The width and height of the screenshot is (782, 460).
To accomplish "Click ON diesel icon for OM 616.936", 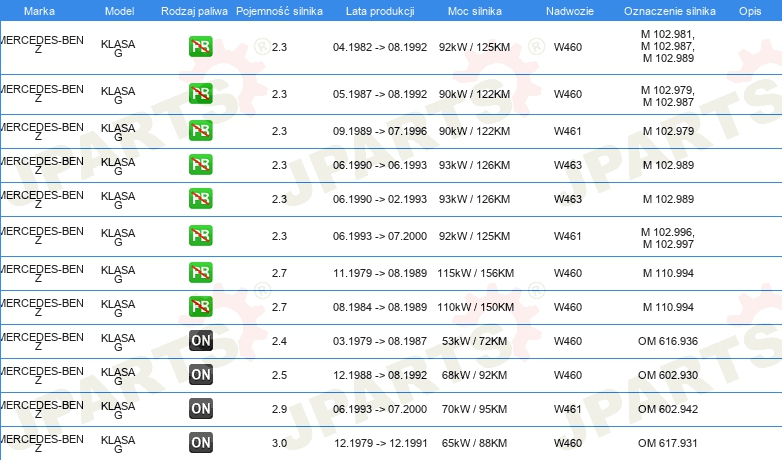I will tap(200, 340).
